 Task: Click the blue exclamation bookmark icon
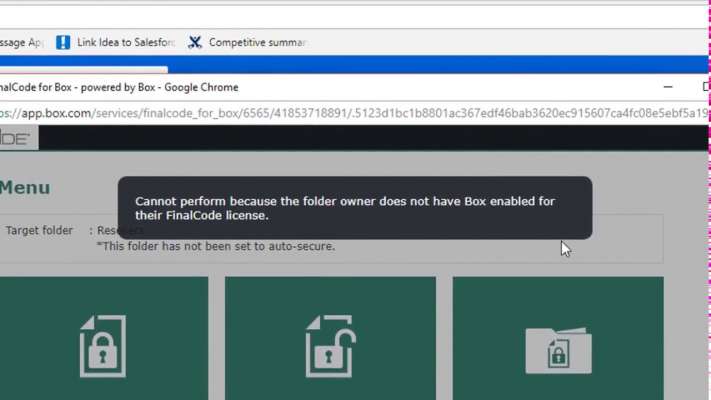[63, 42]
